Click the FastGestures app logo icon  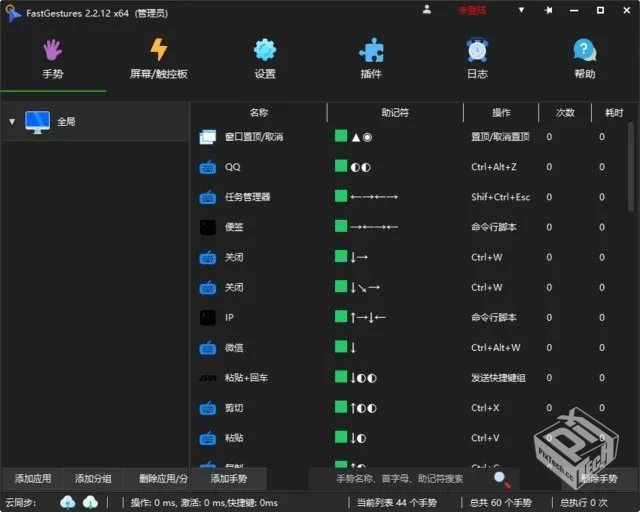[x=13, y=13]
